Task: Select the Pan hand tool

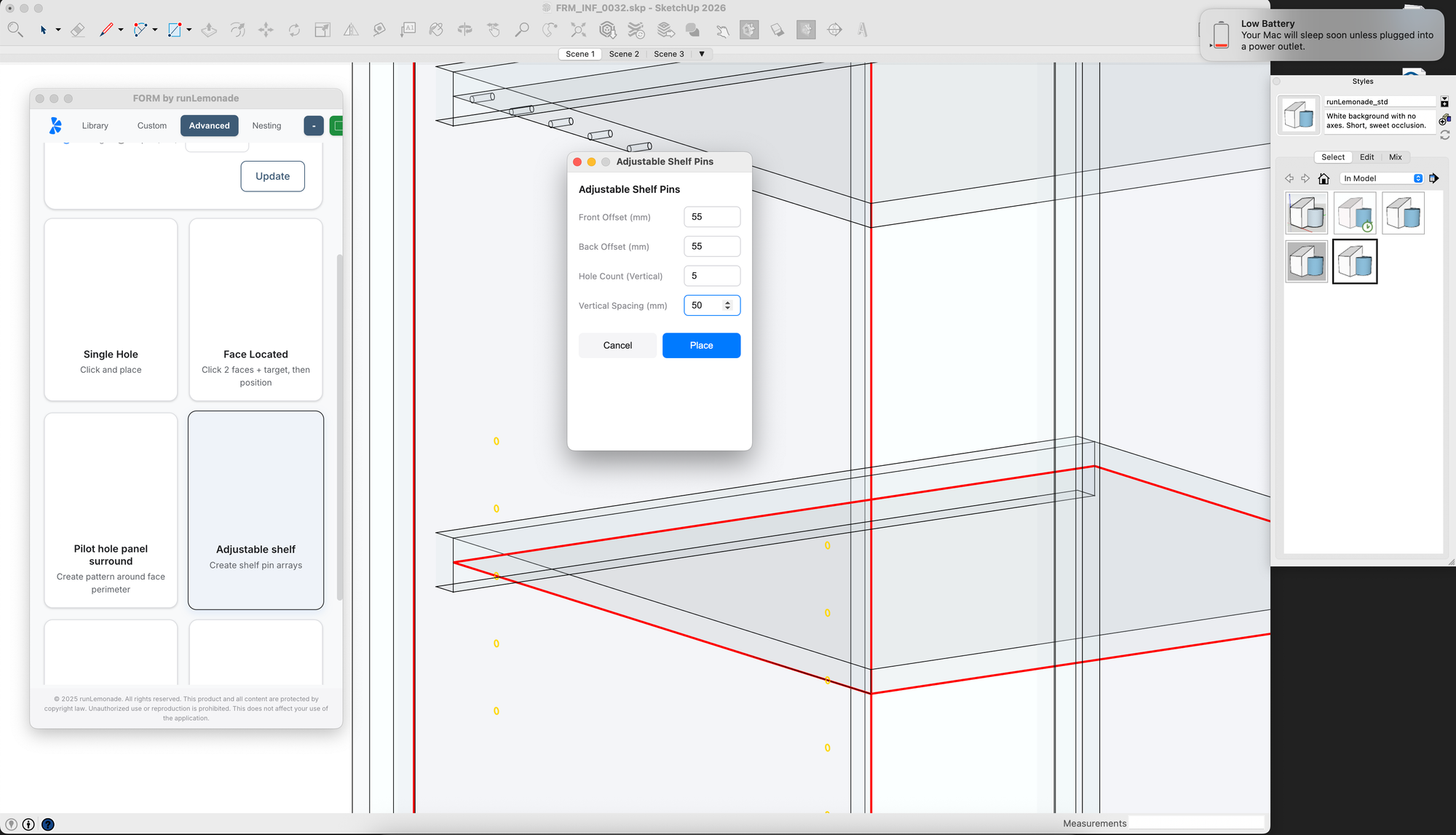Action: click(494, 30)
